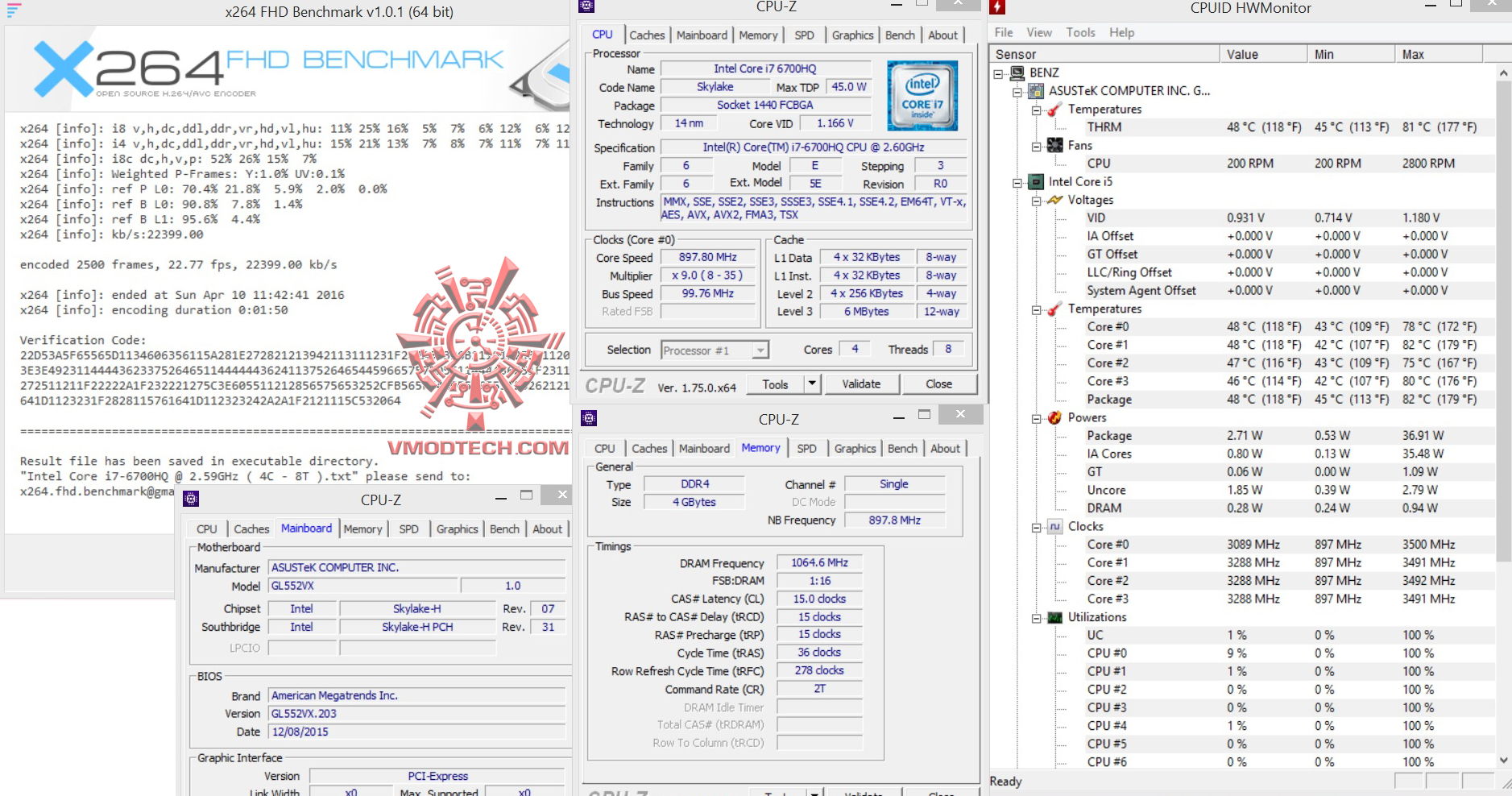Click the Tools button in CPU-Z
The width and height of the screenshot is (1512, 796).
click(x=776, y=384)
